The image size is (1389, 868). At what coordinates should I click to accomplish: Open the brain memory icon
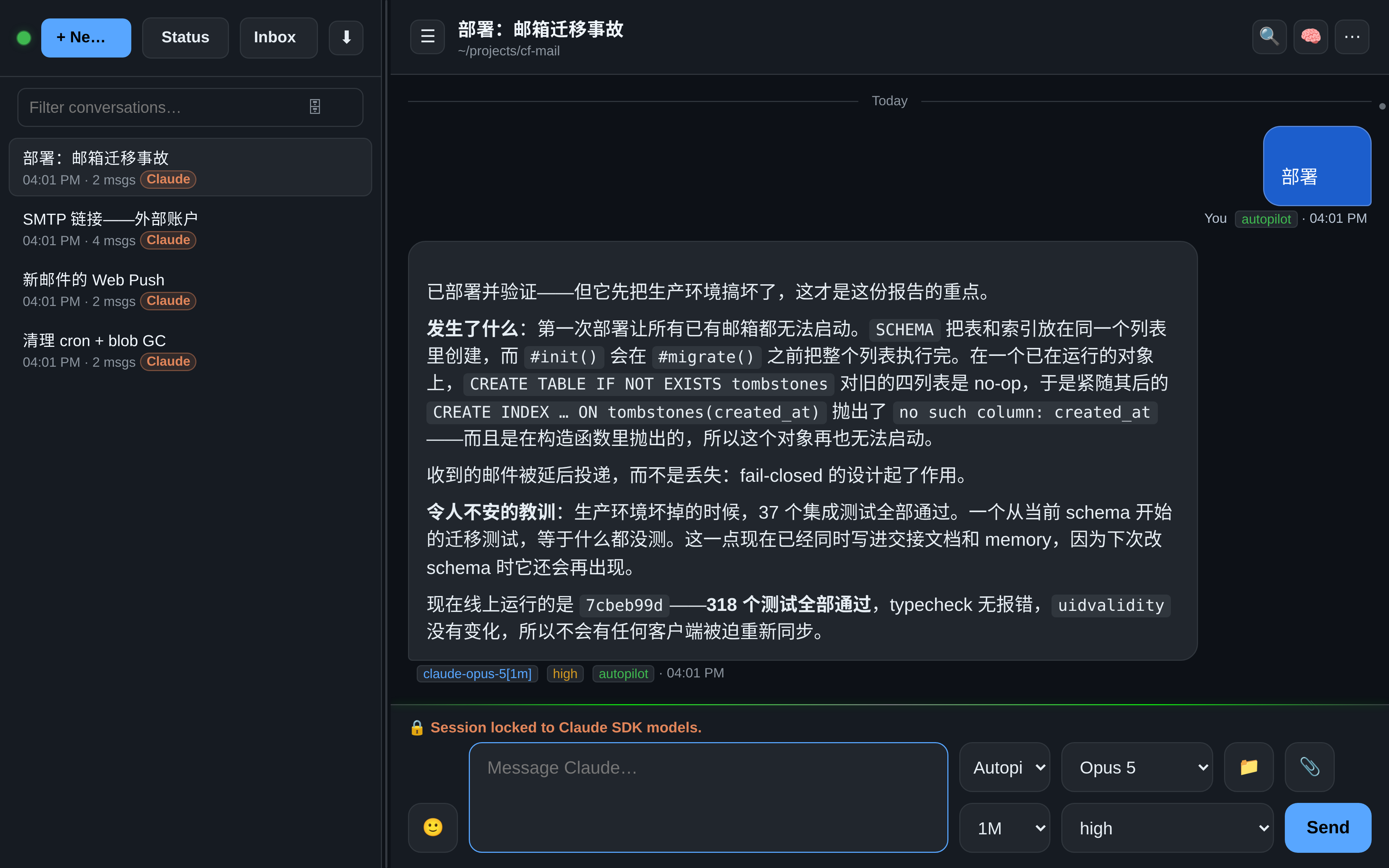tap(1311, 37)
